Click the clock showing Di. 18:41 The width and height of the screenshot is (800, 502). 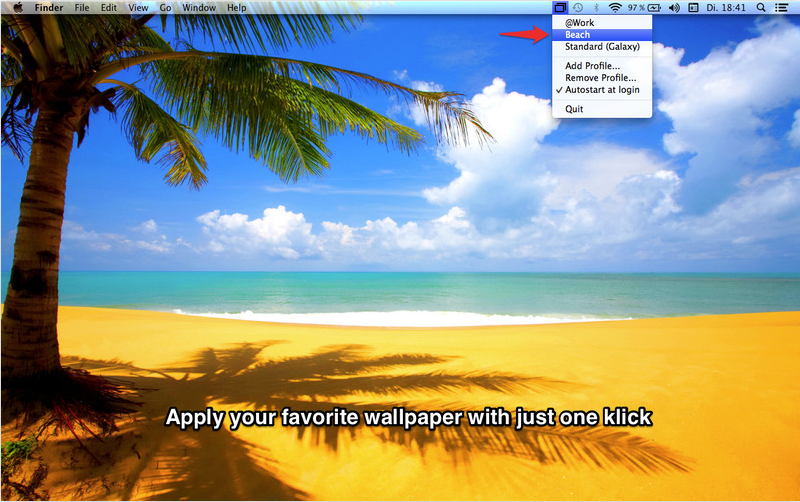click(x=726, y=7)
